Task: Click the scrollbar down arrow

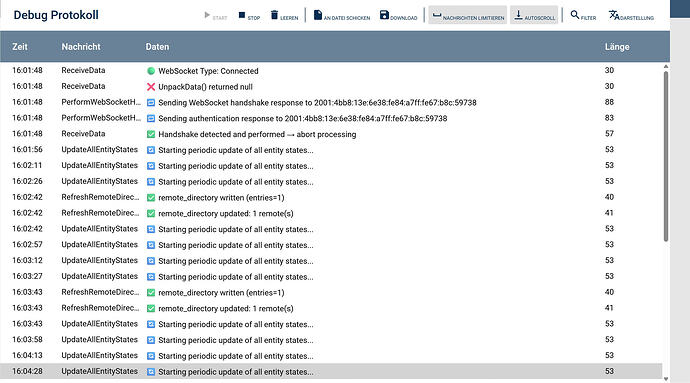Action: [x=666, y=379]
